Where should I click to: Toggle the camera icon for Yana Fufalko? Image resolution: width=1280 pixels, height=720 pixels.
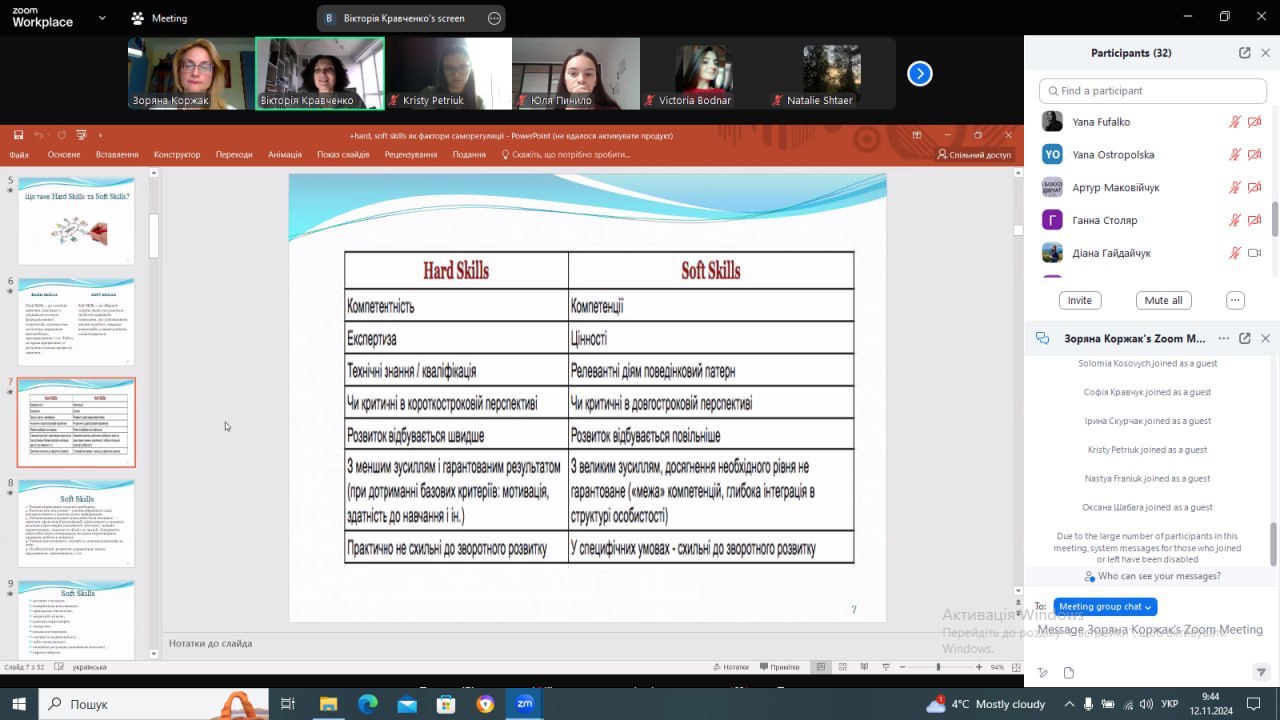[x=1254, y=122]
